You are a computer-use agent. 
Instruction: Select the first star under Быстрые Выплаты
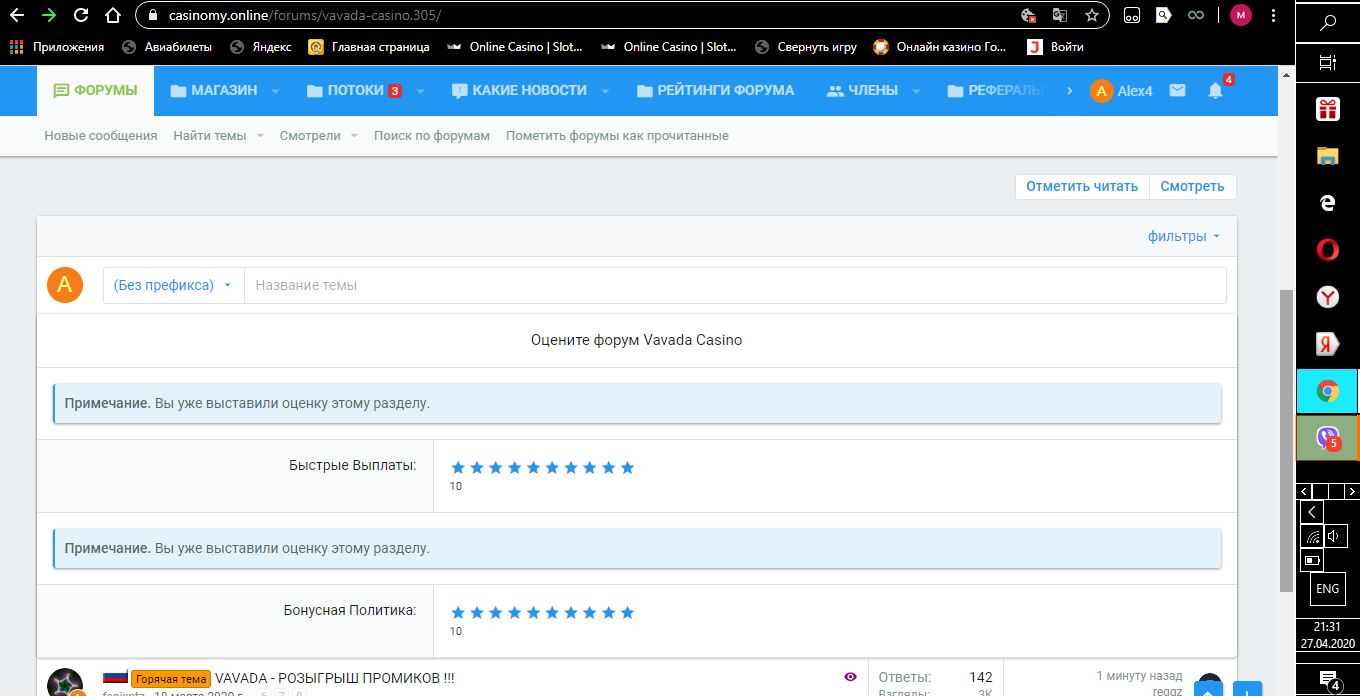(458, 467)
